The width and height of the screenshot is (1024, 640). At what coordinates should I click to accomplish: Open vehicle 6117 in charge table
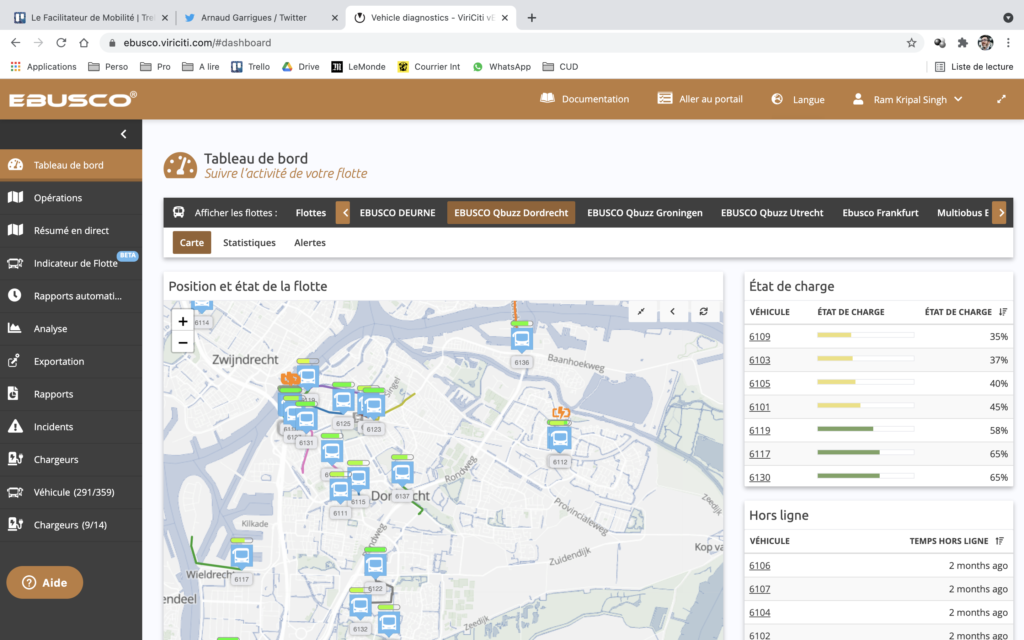tap(760, 454)
